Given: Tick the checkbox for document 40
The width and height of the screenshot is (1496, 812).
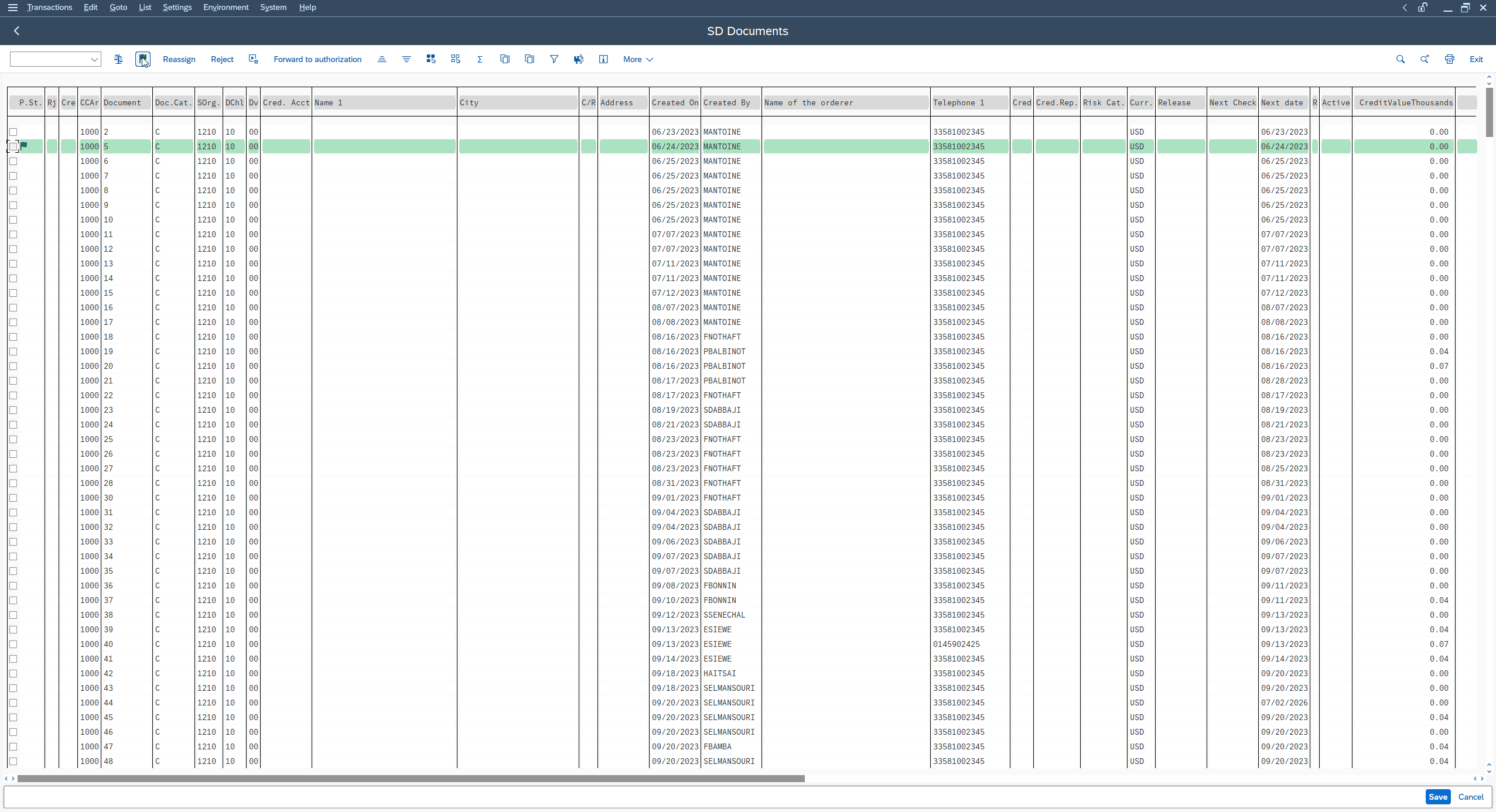Looking at the screenshot, I should (13, 645).
